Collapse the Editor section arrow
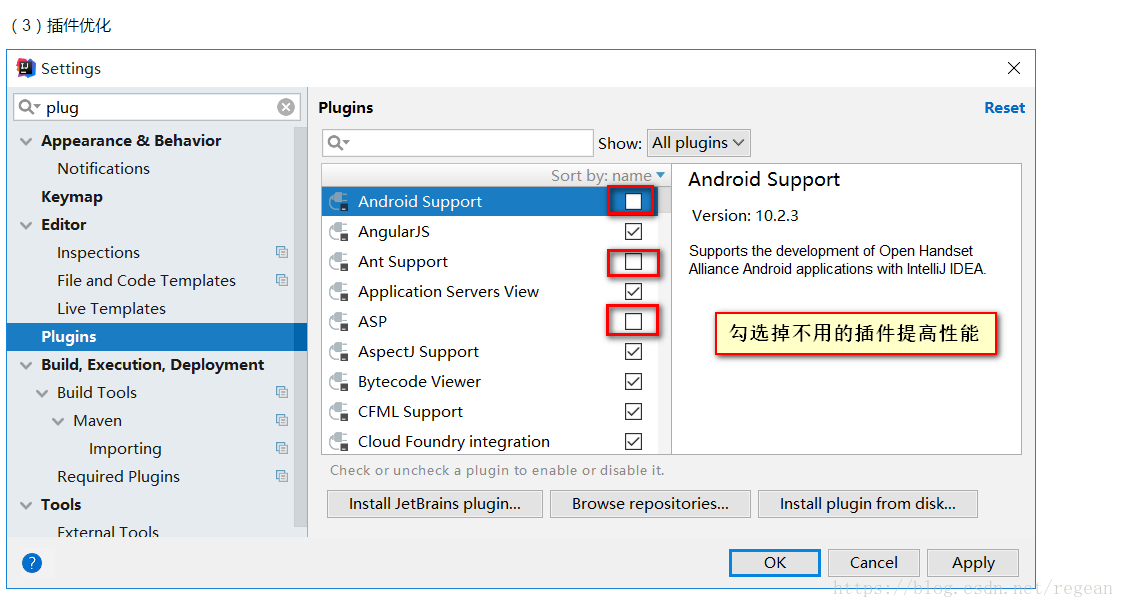Screen dimensions: 1124x608 [x=26, y=225]
